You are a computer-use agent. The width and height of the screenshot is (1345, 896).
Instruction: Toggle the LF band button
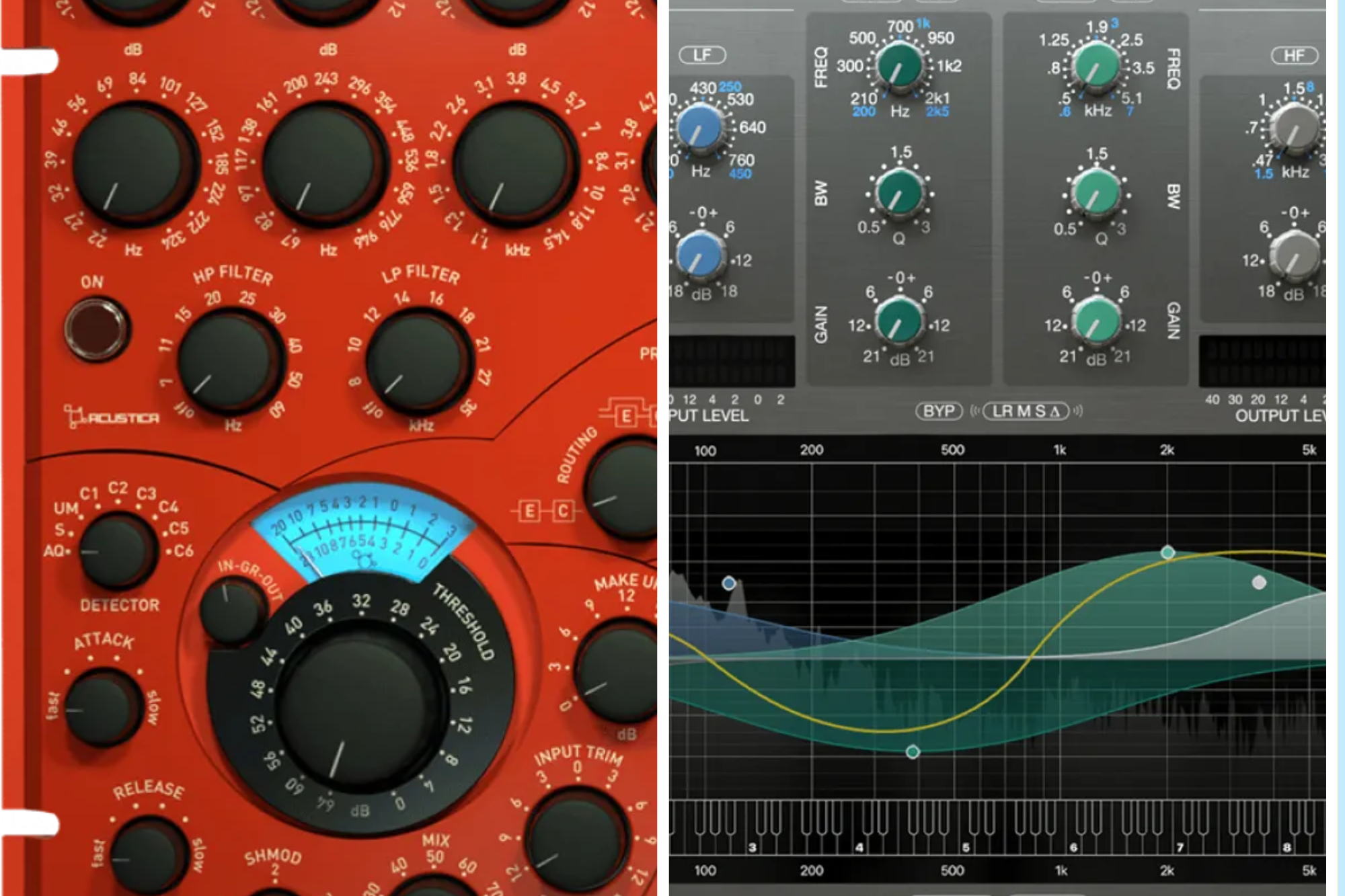coord(701,55)
